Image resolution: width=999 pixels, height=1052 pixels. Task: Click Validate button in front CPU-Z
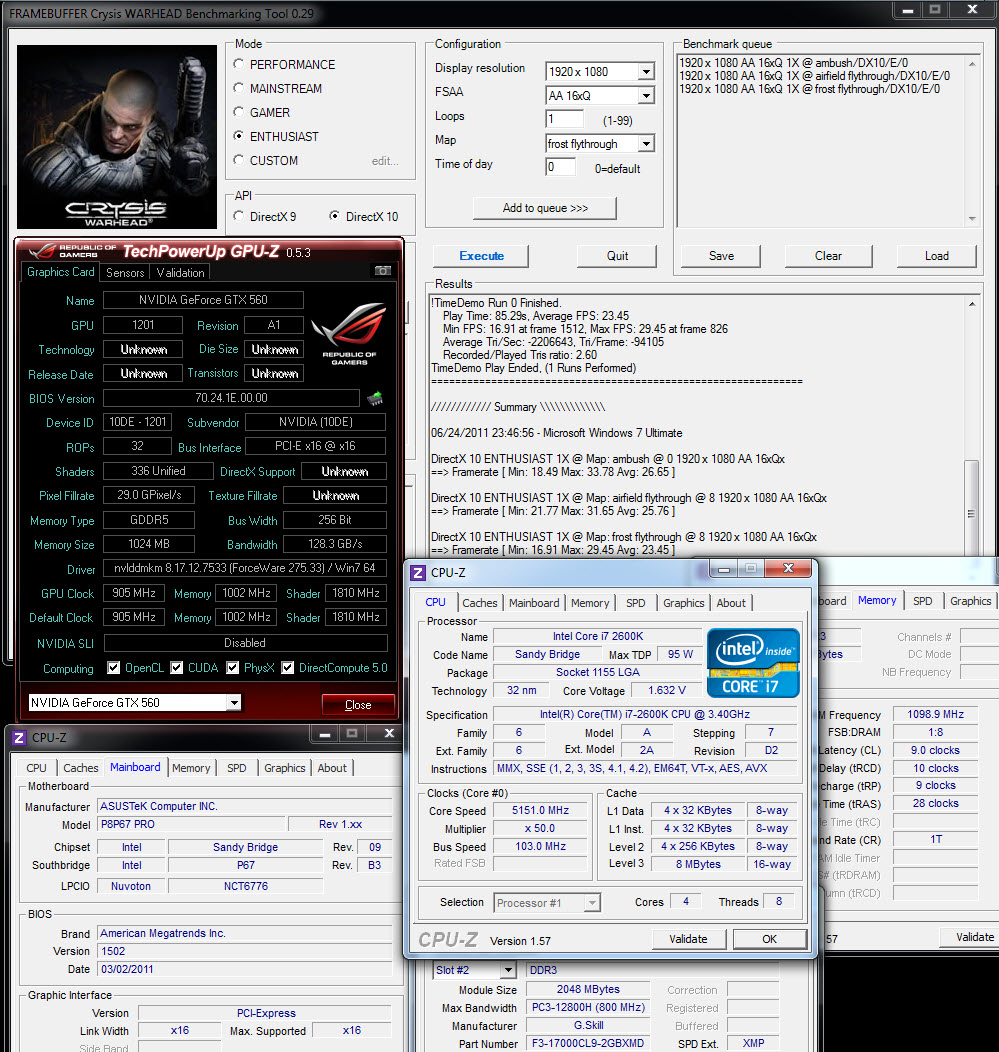click(x=688, y=939)
